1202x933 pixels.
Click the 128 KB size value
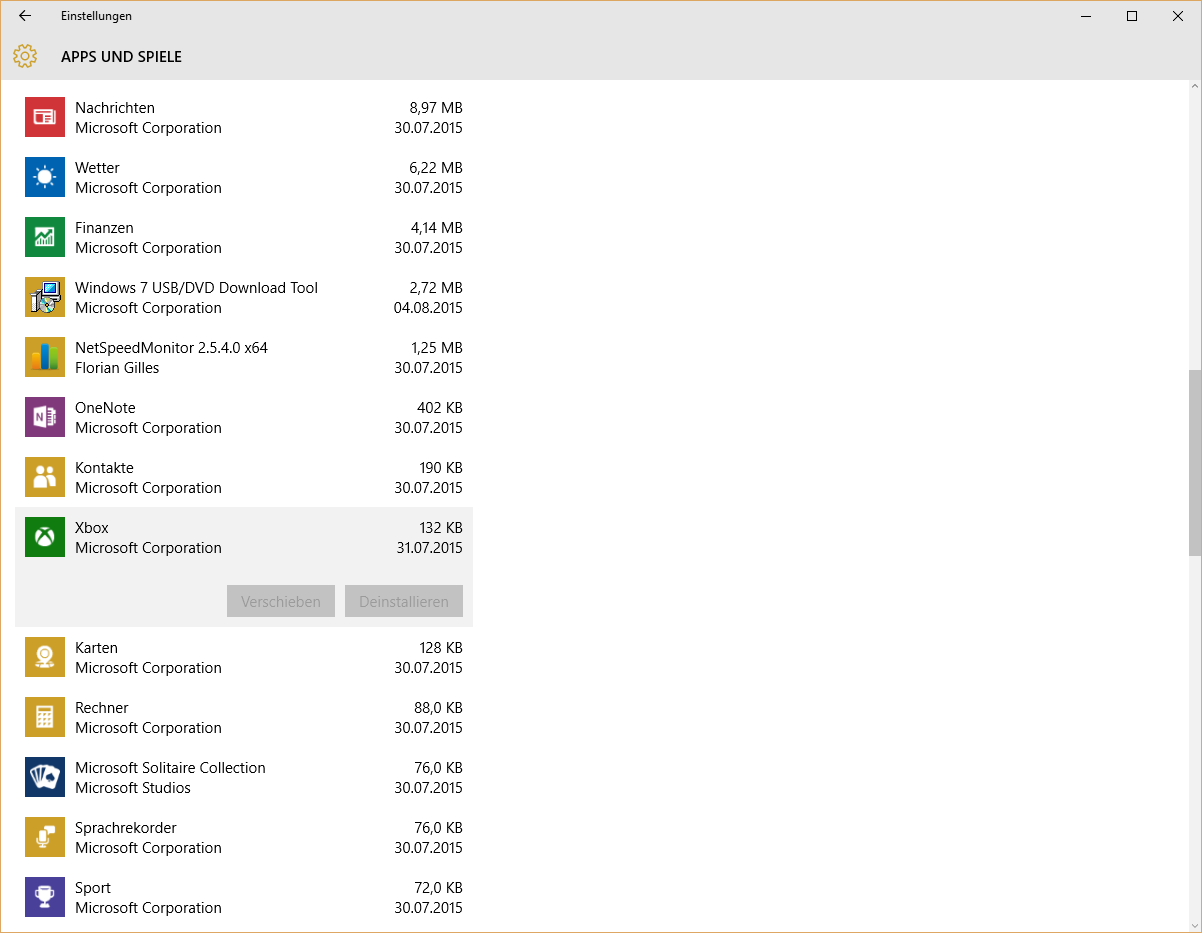(x=441, y=648)
